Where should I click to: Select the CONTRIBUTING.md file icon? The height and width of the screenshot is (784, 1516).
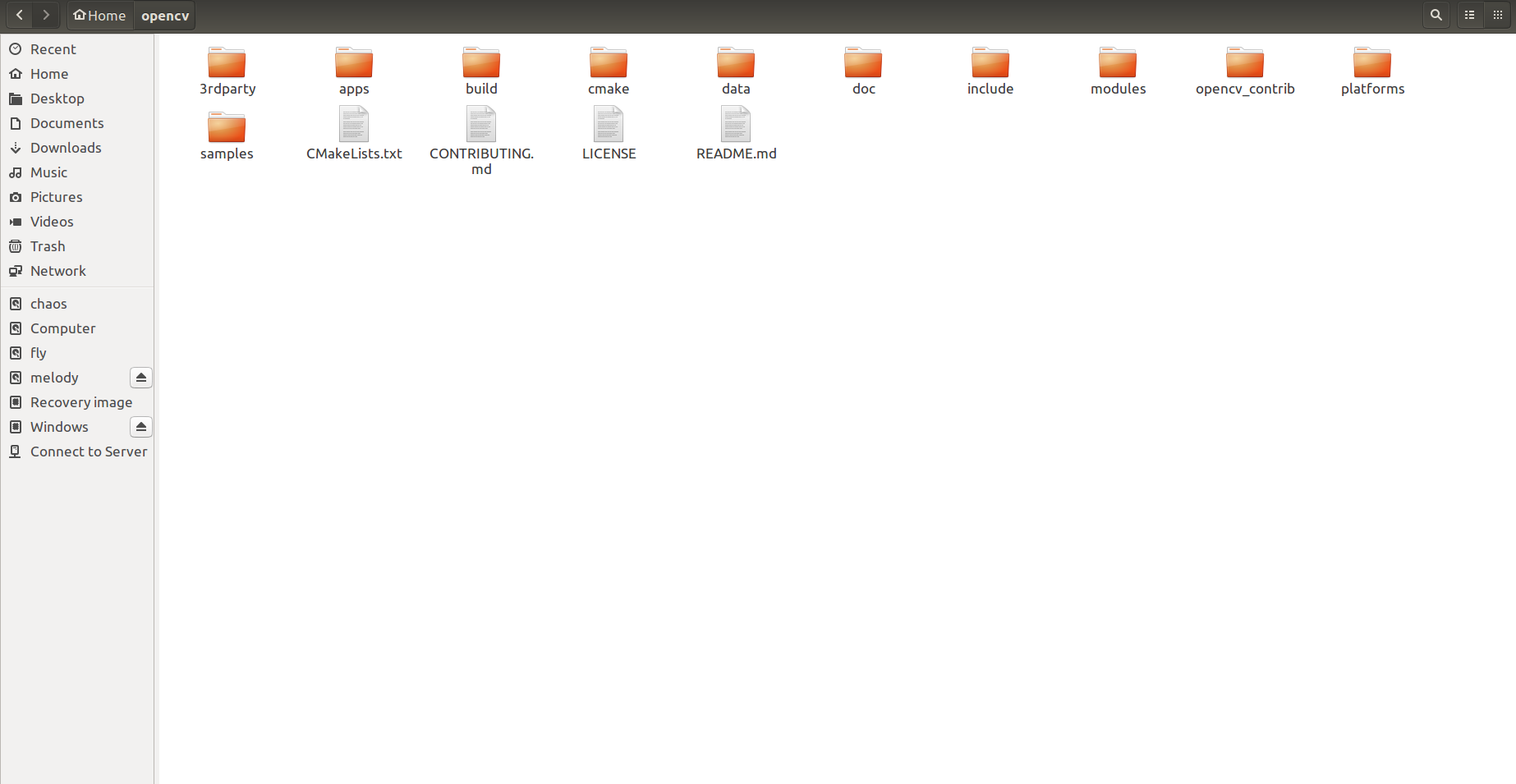tap(481, 125)
